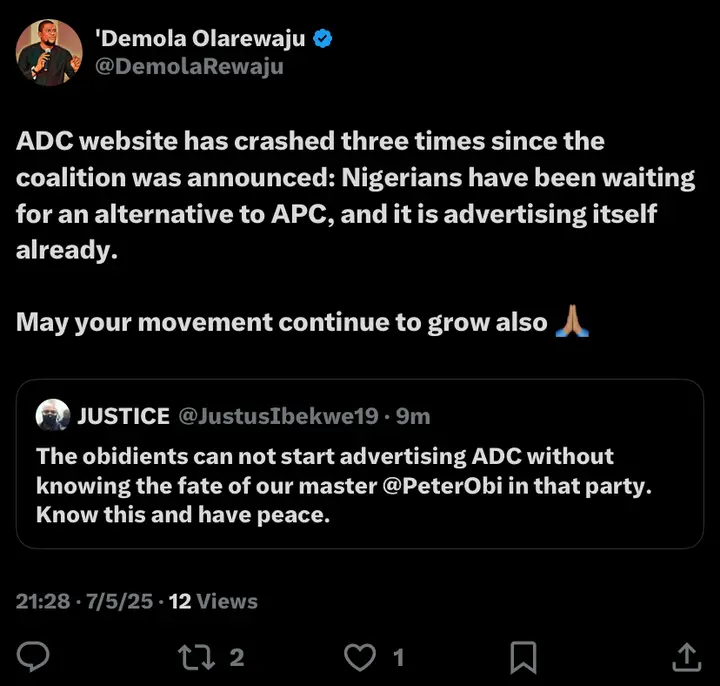The width and height of the screenshot is (720, 686).
Task: Click the JUSTICE name in quoted tweet
Action: pos(124,416)
